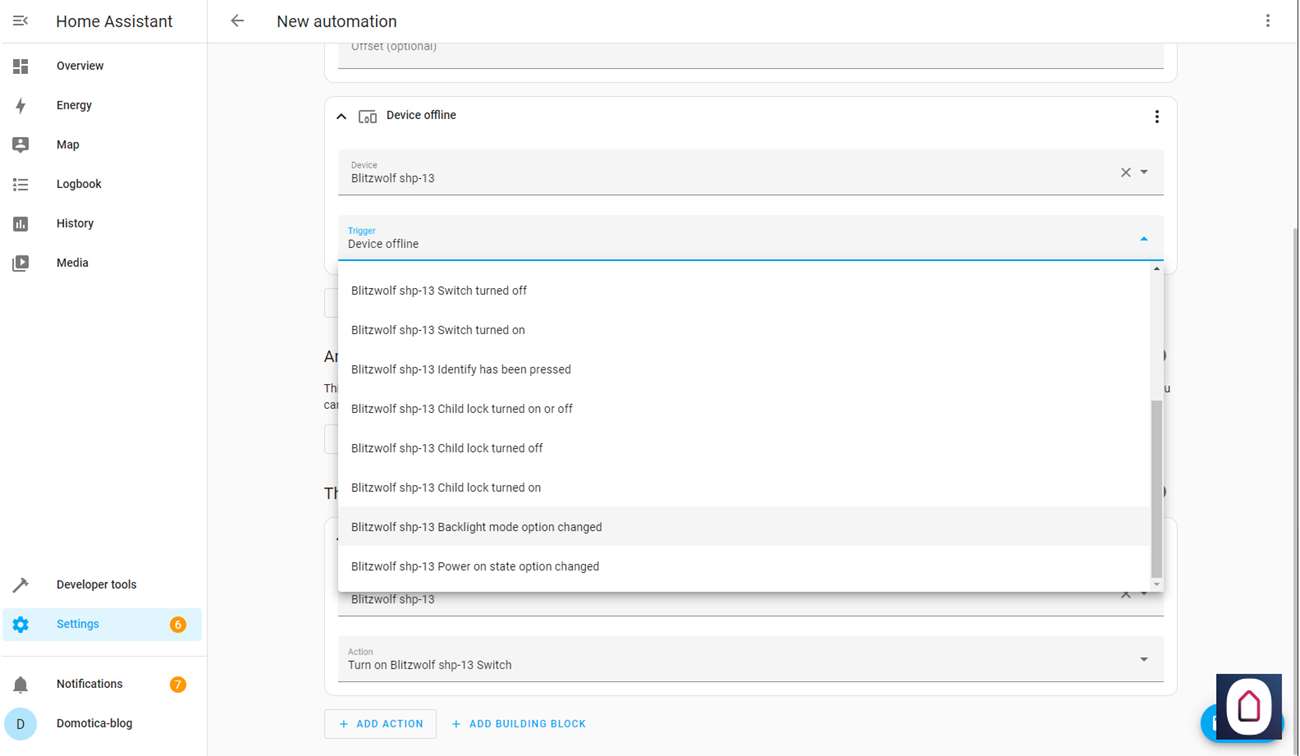Click the Developer tools hammer icon
Viewport: 1300px width, 756px height.
click(x=20, y=585)
